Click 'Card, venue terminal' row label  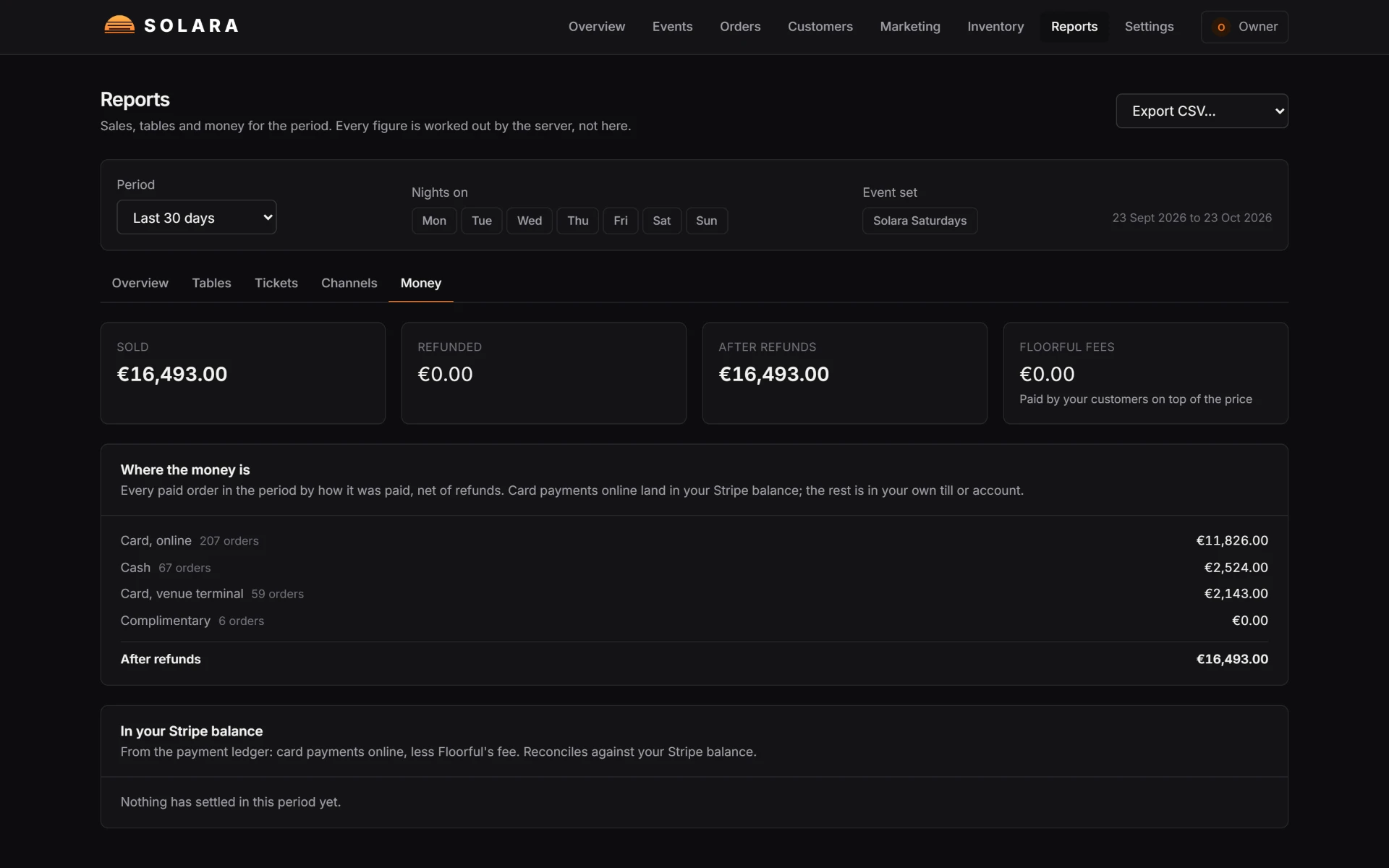click(182, 594)
